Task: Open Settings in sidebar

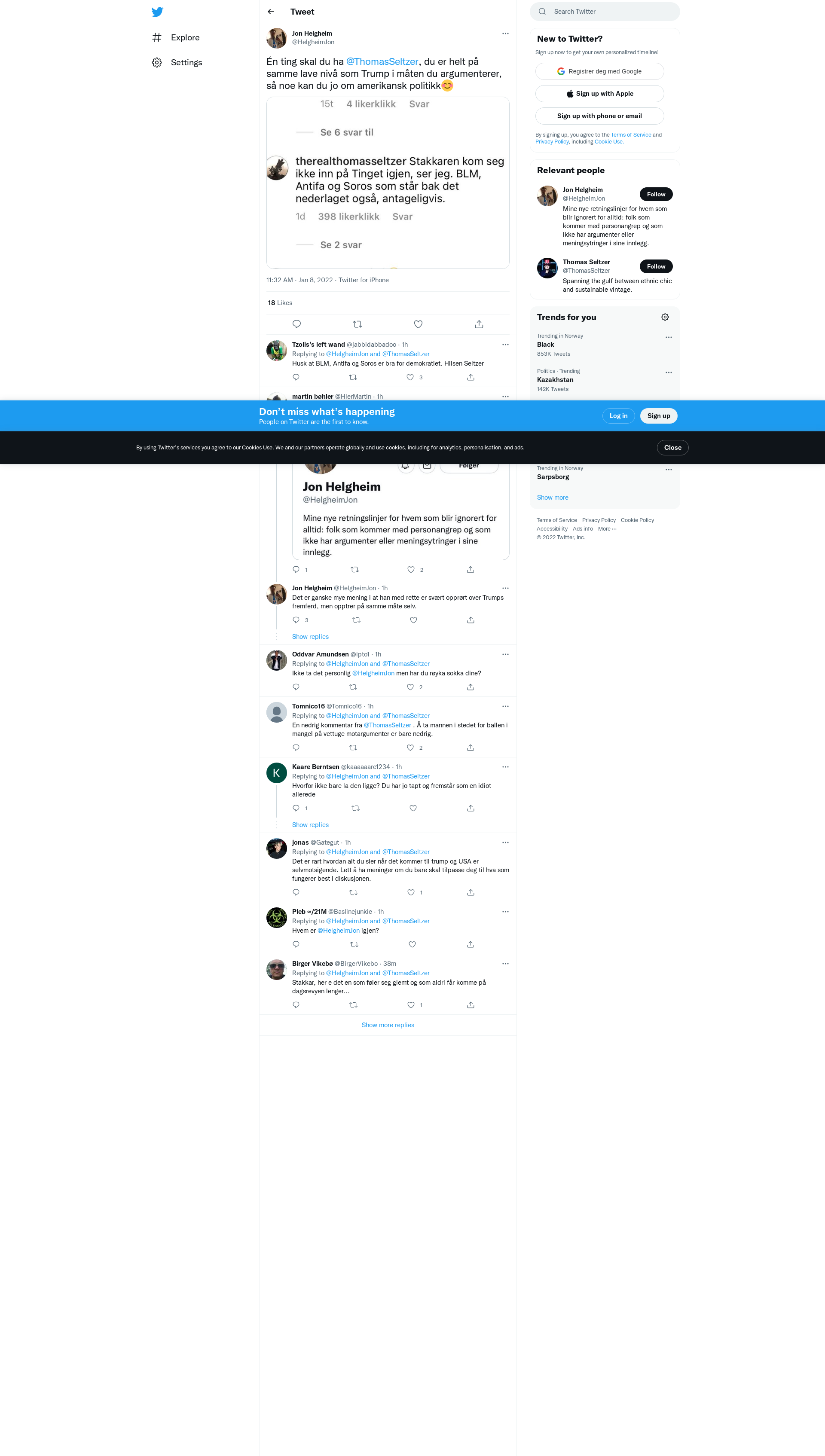Action: 186,62
